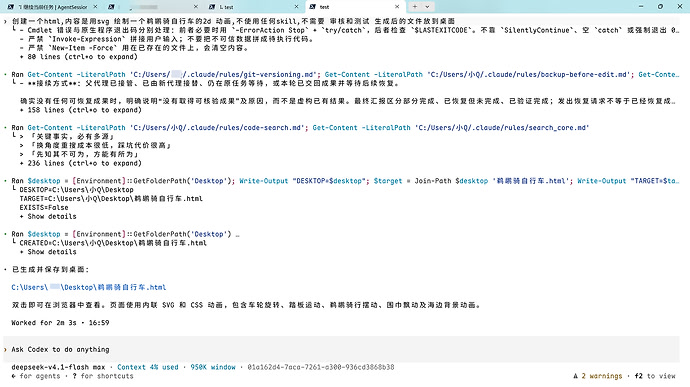
Task: Show details under EXISTS=False output
Action: pyautogui.click(x=48, y=217)
